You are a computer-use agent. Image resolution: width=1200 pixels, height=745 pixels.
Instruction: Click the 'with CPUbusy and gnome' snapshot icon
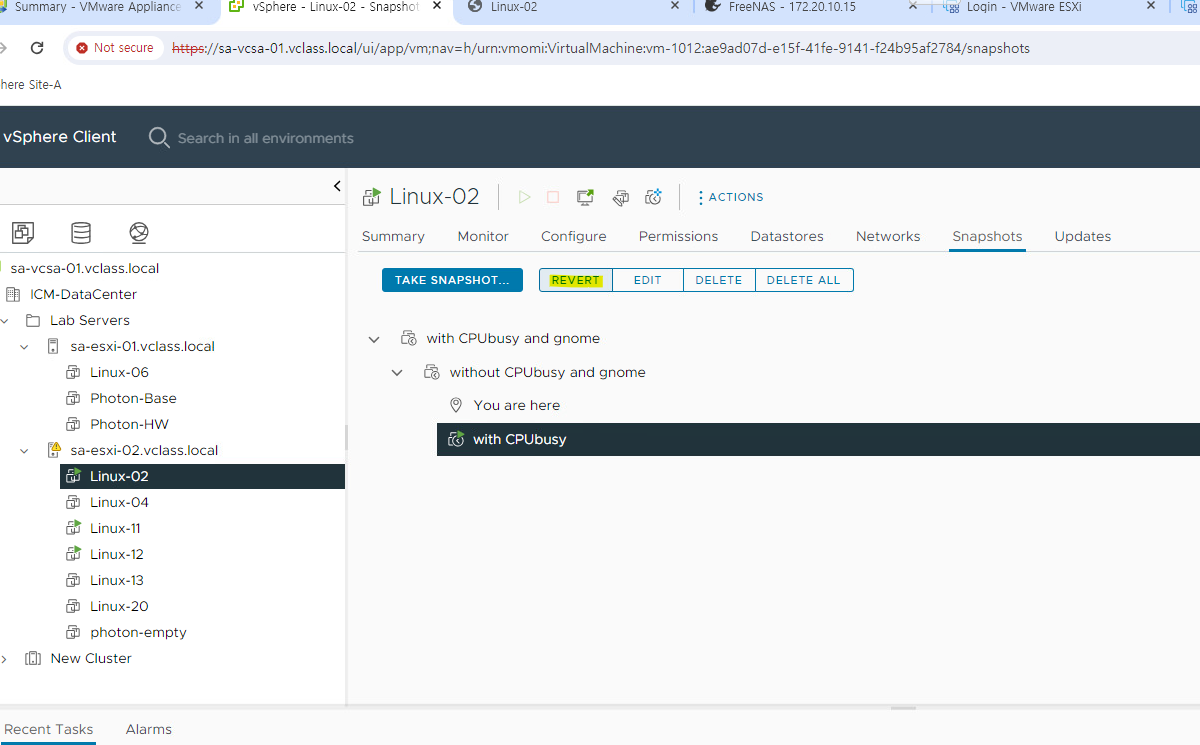coord(409,338)
